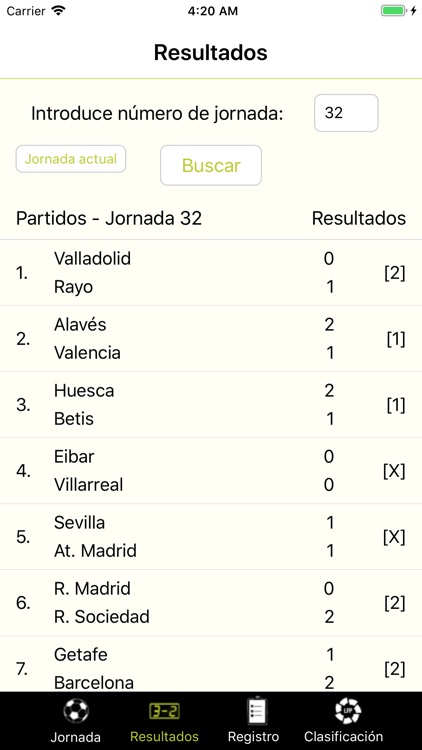This screenshot has height=750, width=422.
Task: Focus the jornada number field showing 32
Action: pyautogui.click(x=346, y=113)
